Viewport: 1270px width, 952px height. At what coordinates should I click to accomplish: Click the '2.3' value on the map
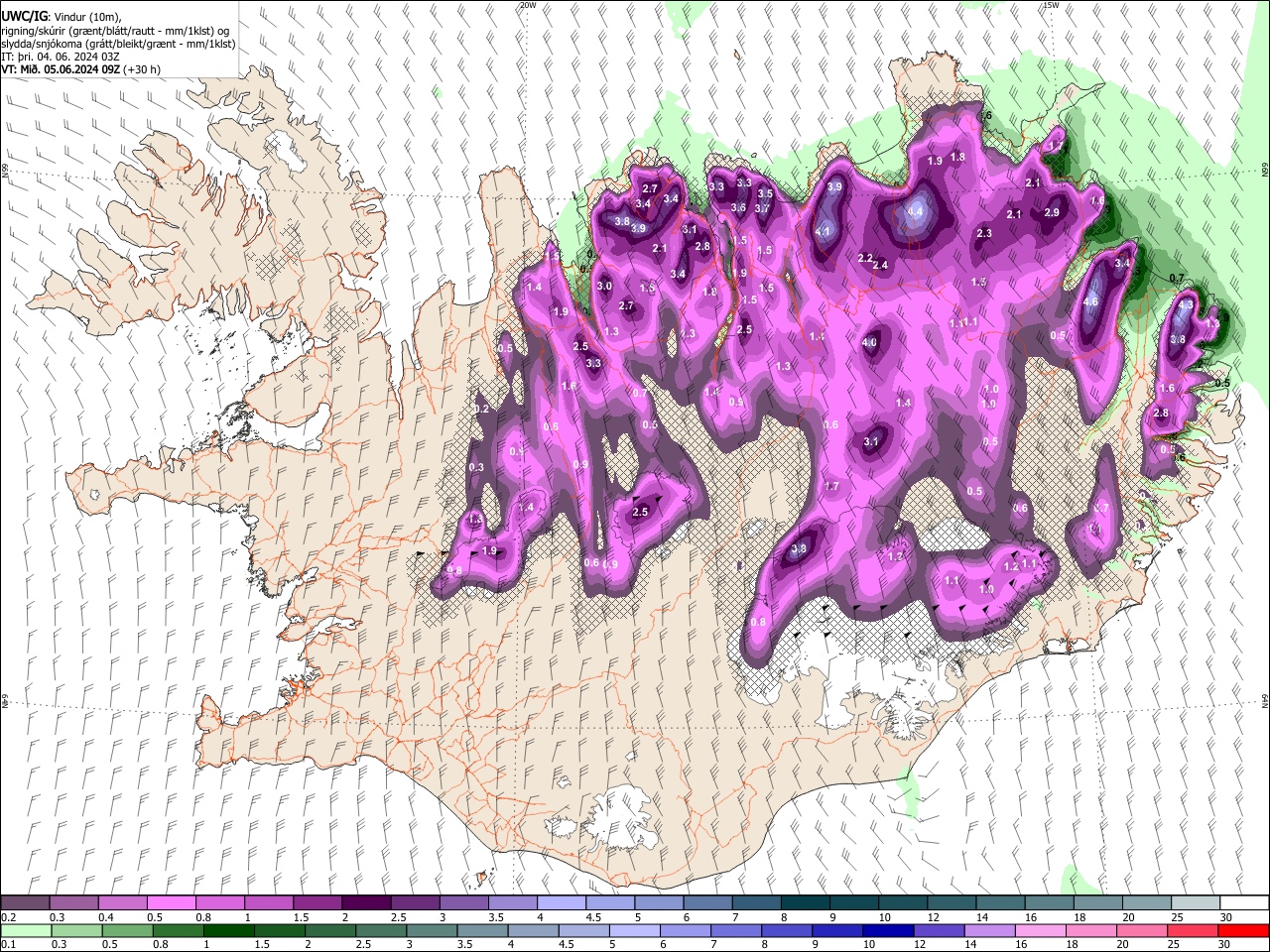(x=984, y=233)
